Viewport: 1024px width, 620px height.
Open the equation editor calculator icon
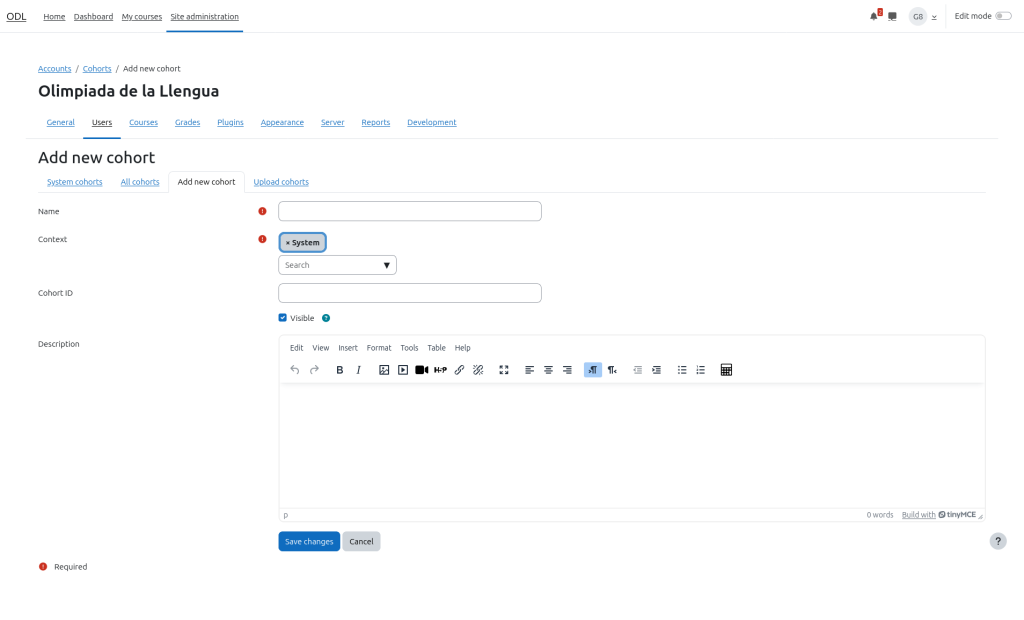pos(726,370)
